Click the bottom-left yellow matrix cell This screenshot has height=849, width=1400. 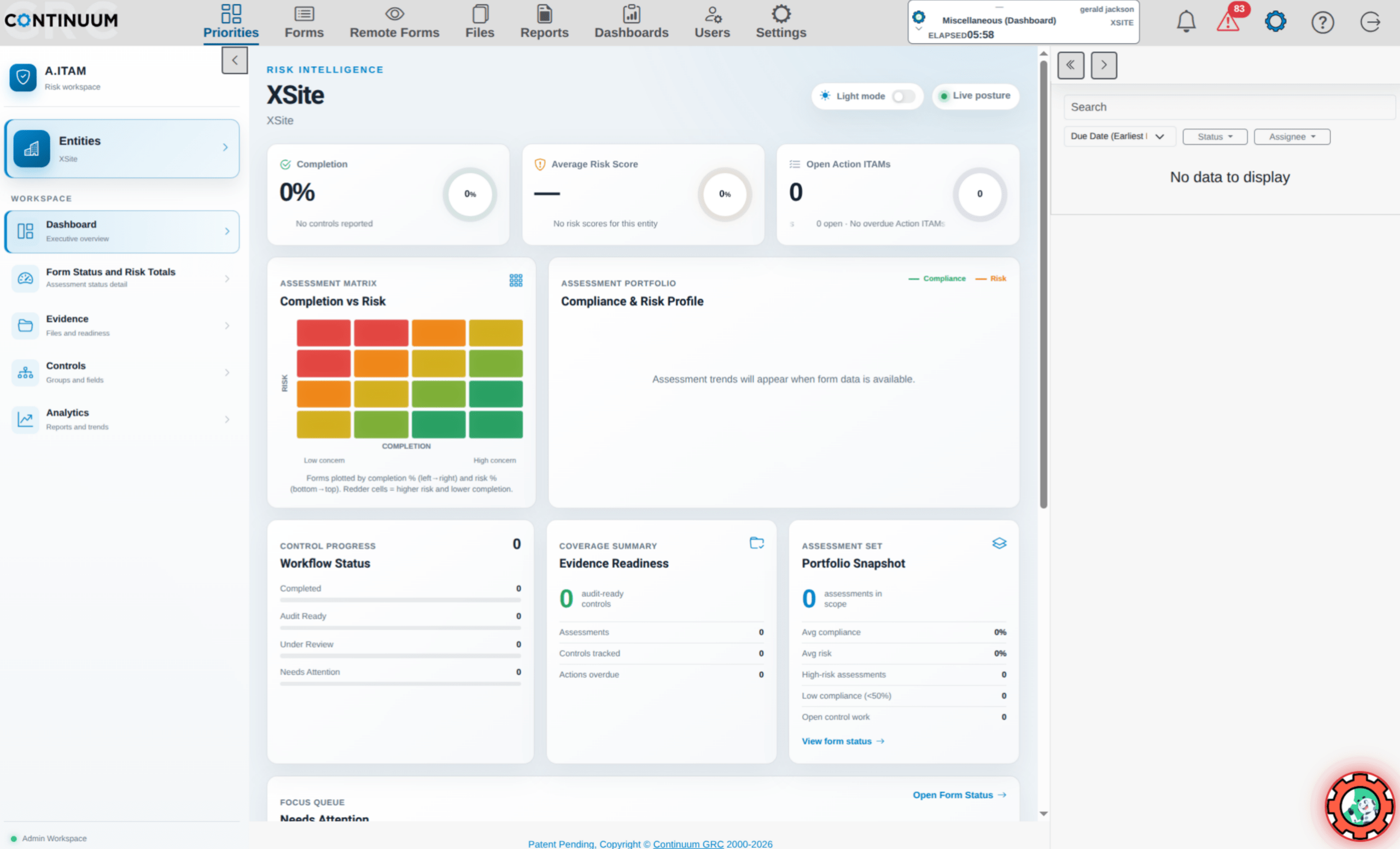(x=323, y=425)
